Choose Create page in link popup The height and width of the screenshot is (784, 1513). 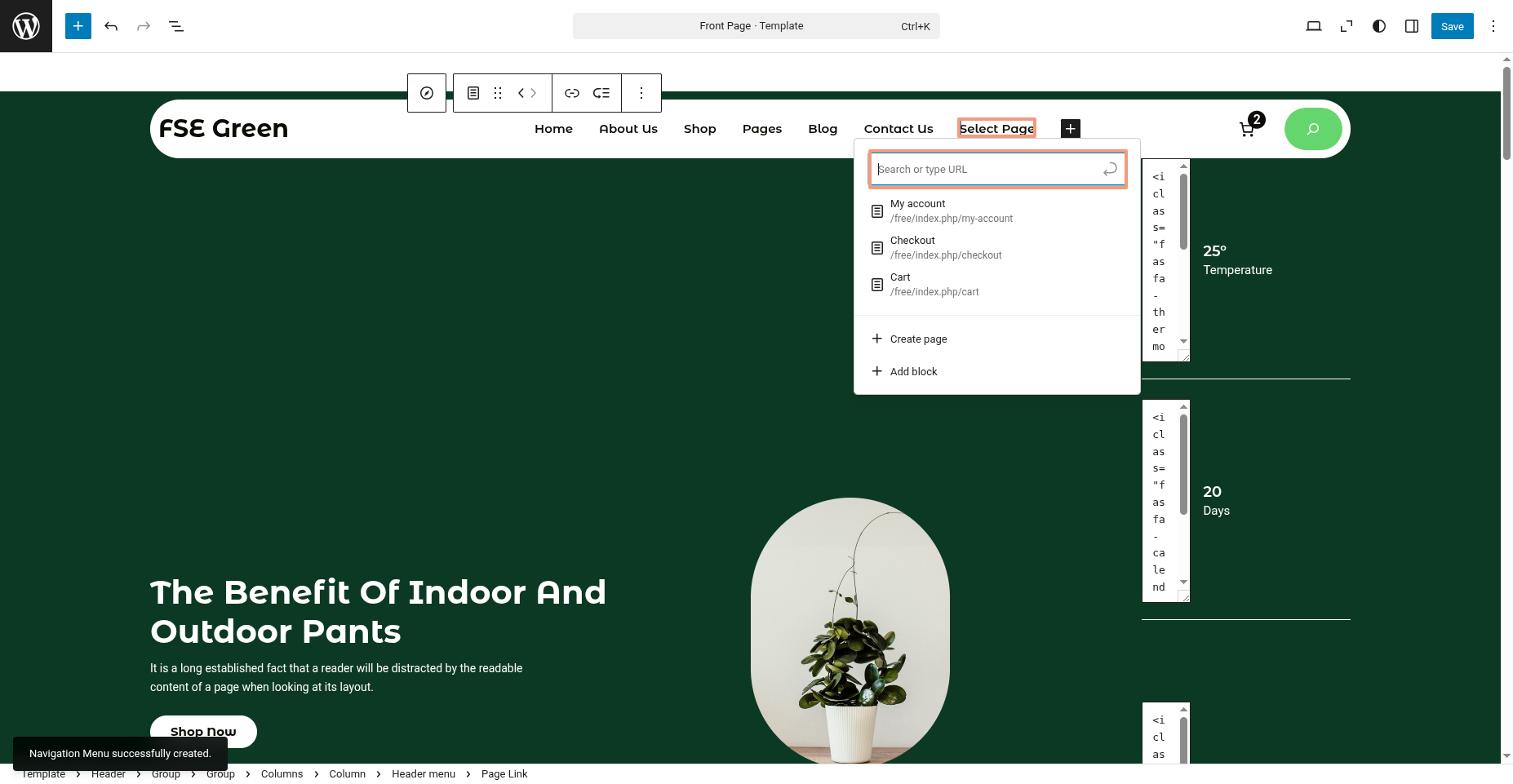point(918,339)
